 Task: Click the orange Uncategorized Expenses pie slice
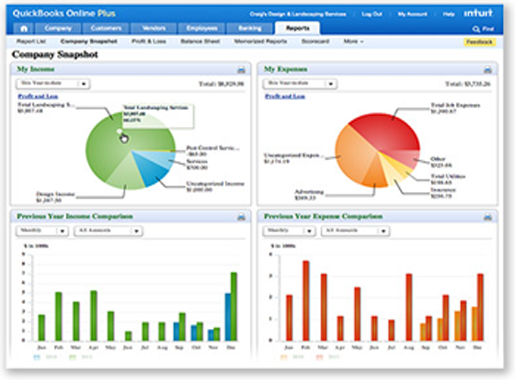coord(353,153)
